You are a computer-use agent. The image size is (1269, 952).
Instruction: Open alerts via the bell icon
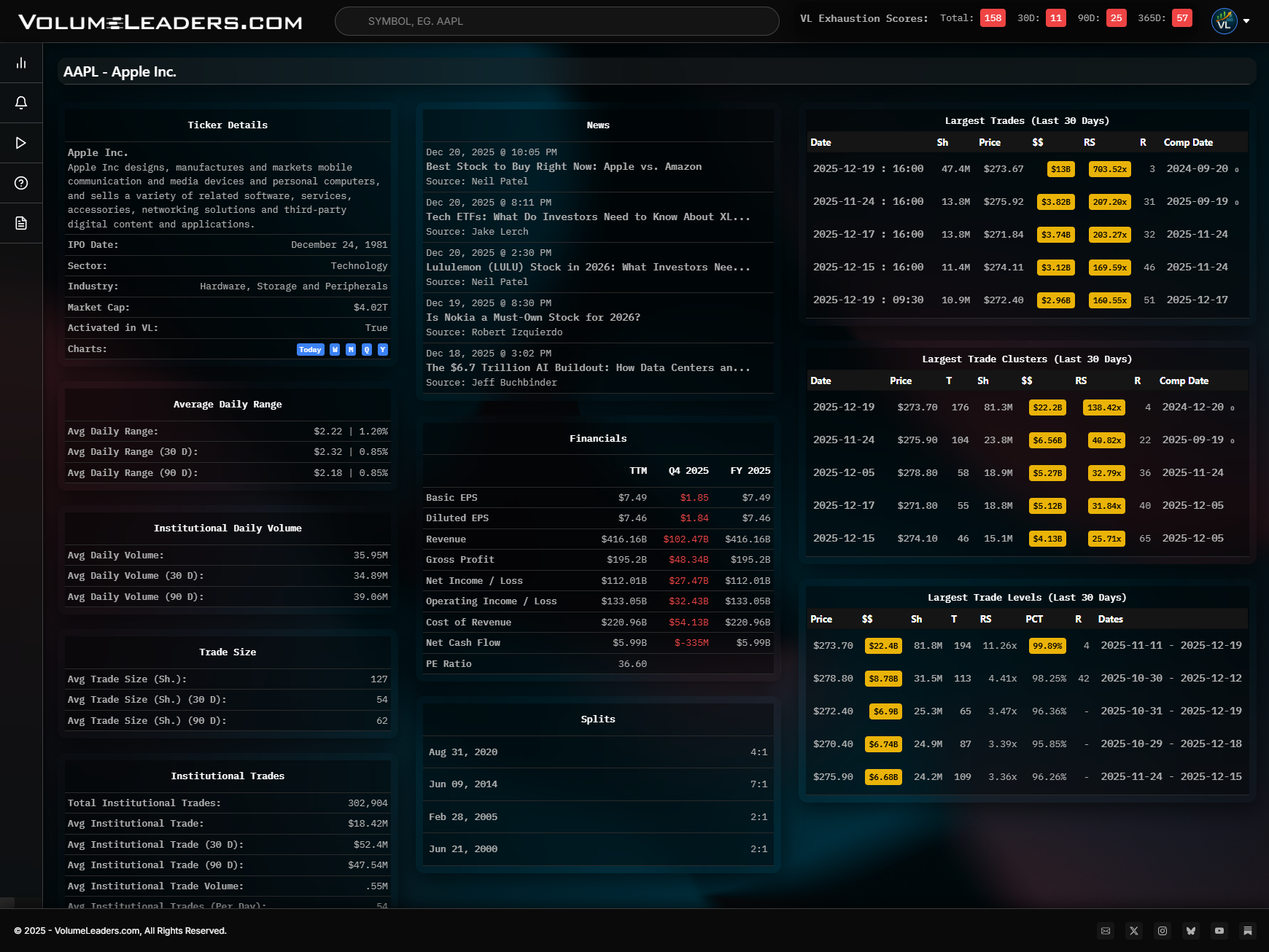point(21,103)
